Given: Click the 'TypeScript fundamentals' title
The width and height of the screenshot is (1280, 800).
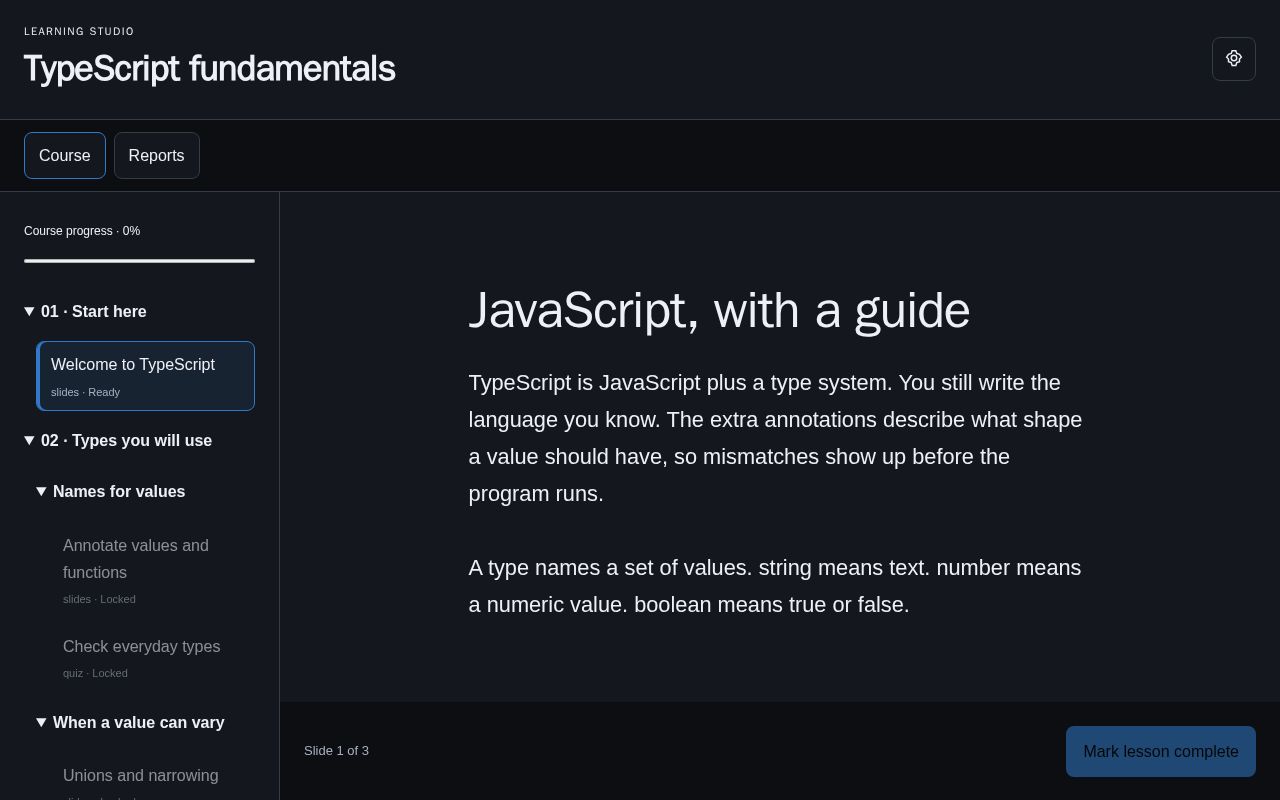Looking at the screenshot, I should tap(209, 69).
